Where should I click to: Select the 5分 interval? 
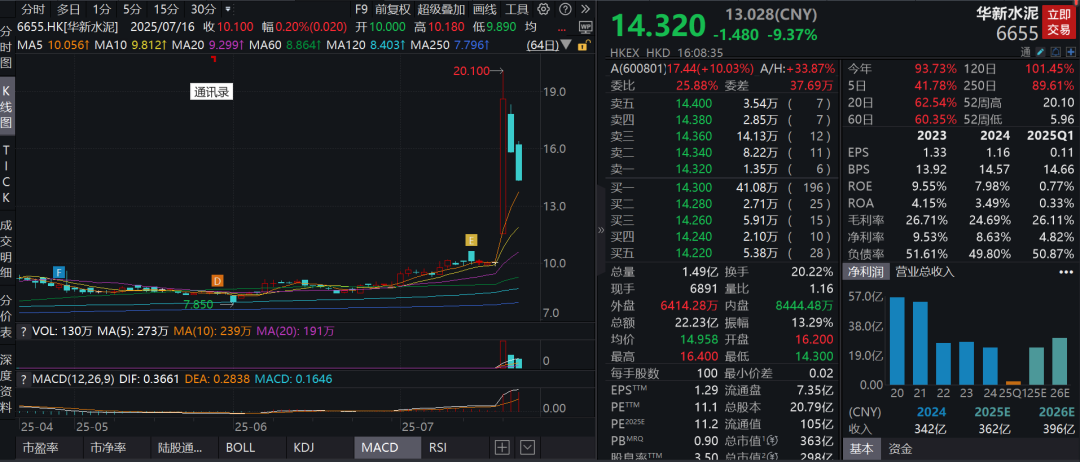pos(131,10)
